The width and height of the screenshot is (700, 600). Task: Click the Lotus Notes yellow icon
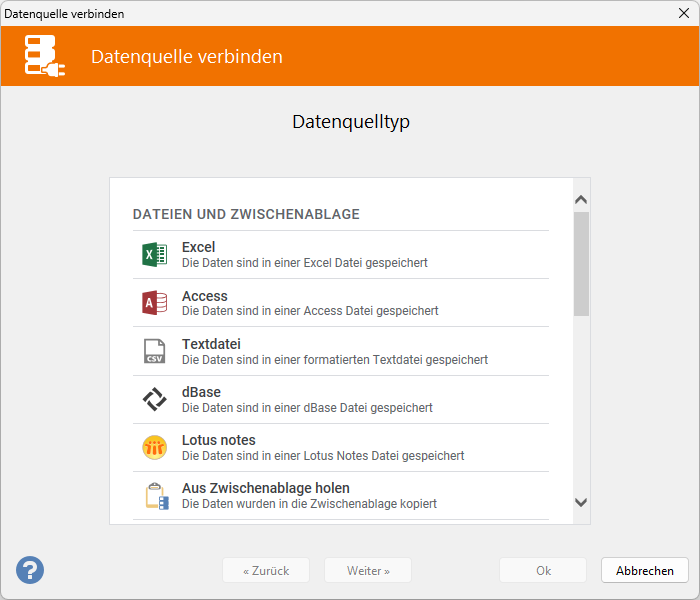[154, 447]
